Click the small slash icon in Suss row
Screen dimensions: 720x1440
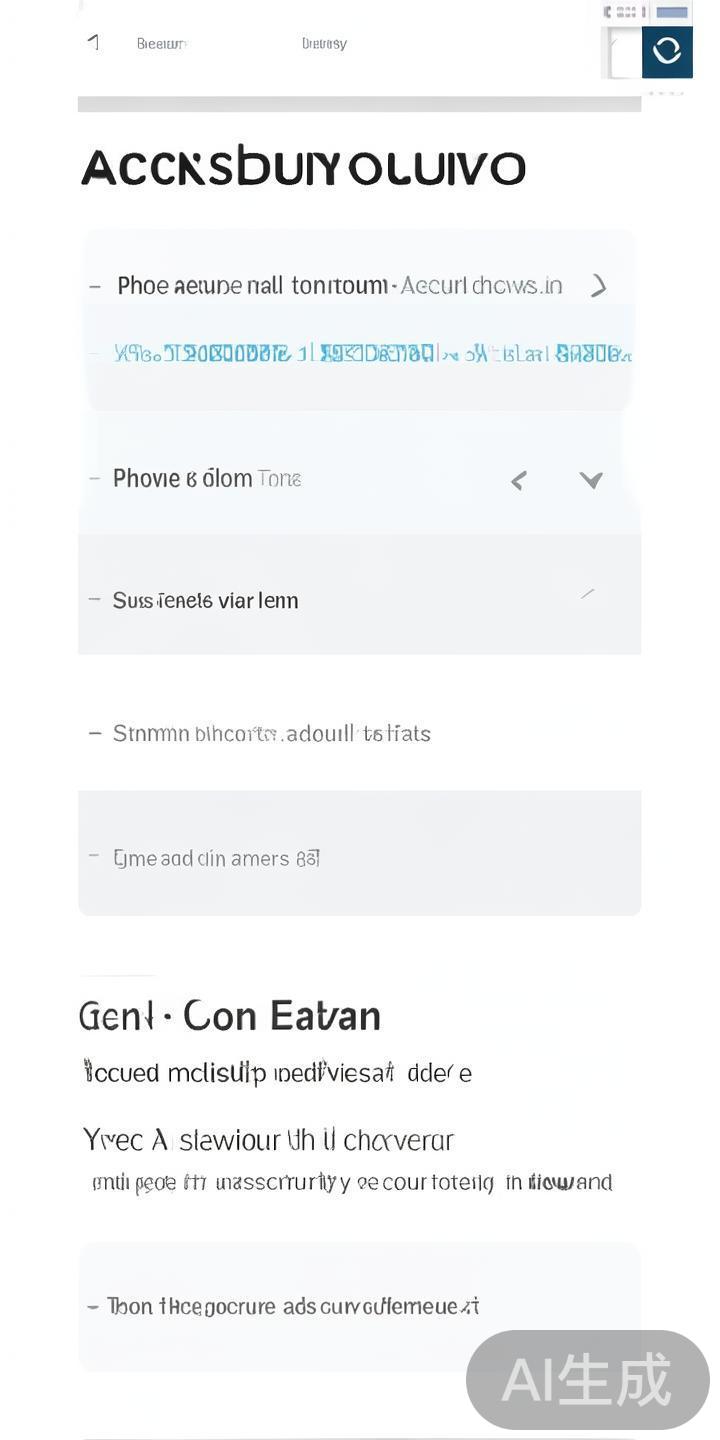(588, 594)
